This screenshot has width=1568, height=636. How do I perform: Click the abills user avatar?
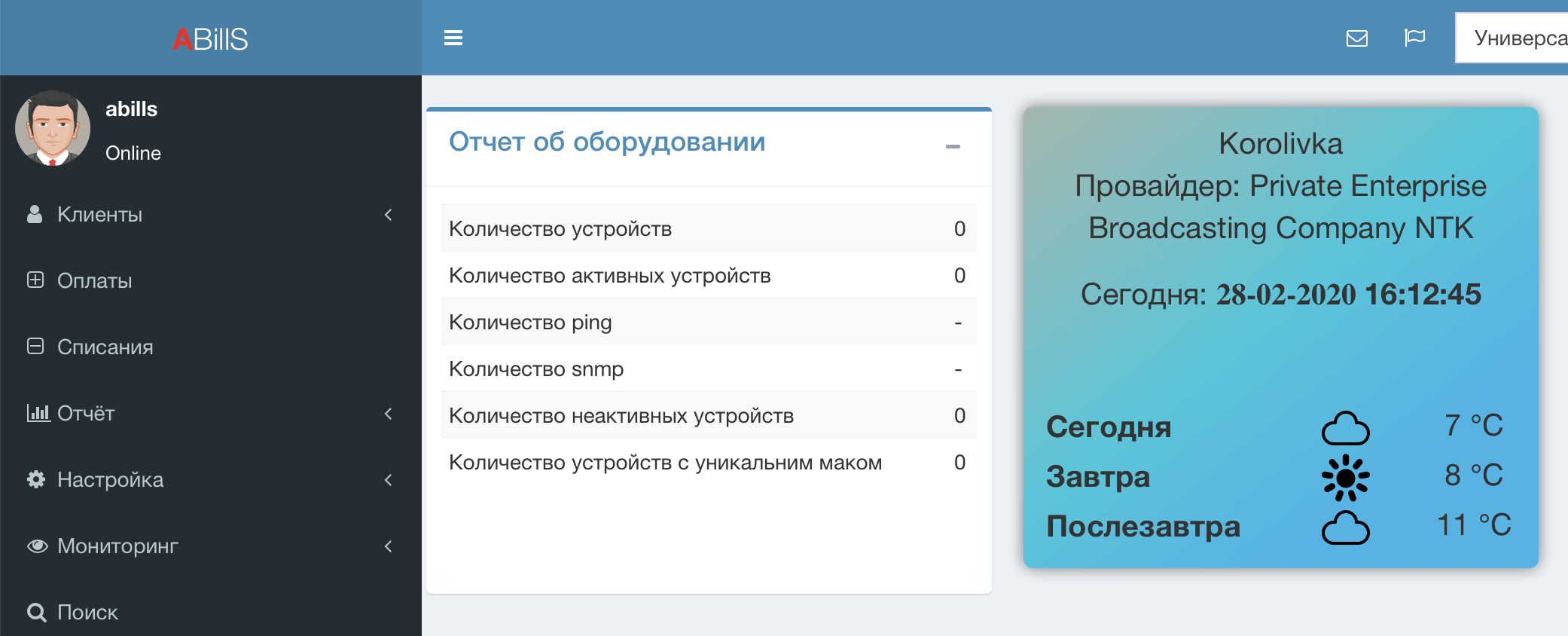[x=53, y=128]
